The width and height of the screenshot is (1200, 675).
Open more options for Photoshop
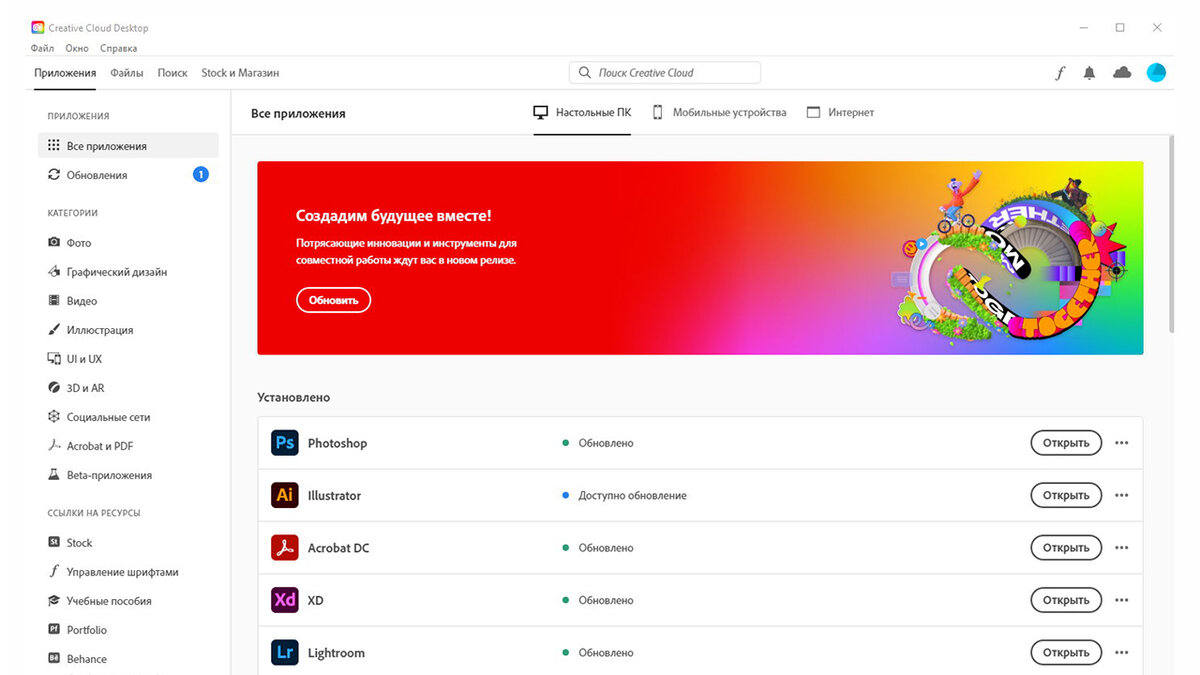[x=1121, y=443]
